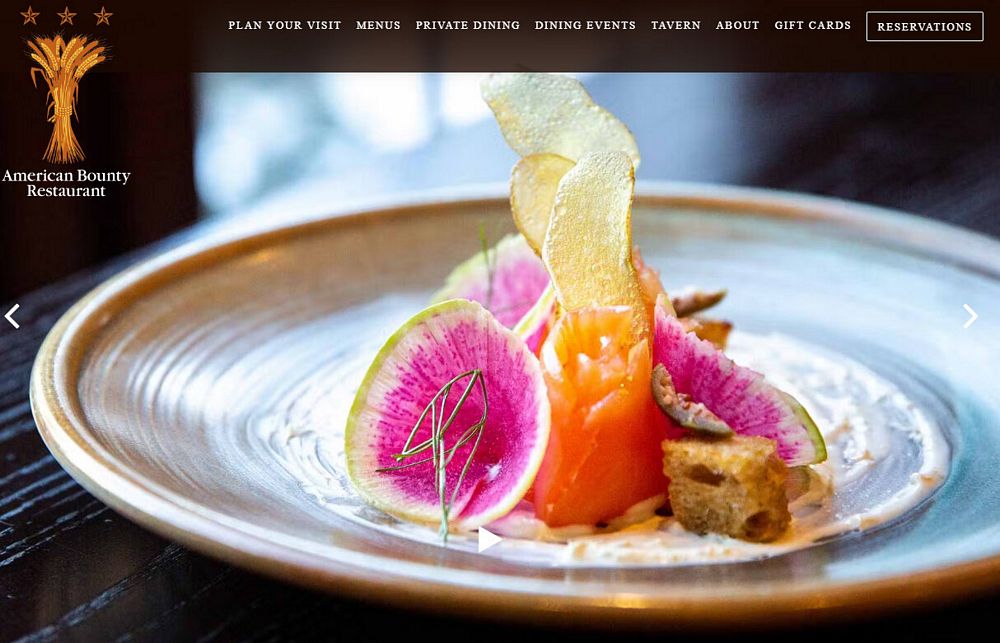Click the middle star above the logo

(x=66, y=15)
